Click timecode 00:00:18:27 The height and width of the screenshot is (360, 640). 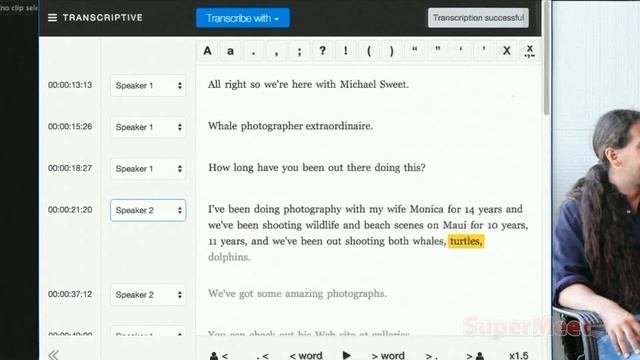pos(70,168)
